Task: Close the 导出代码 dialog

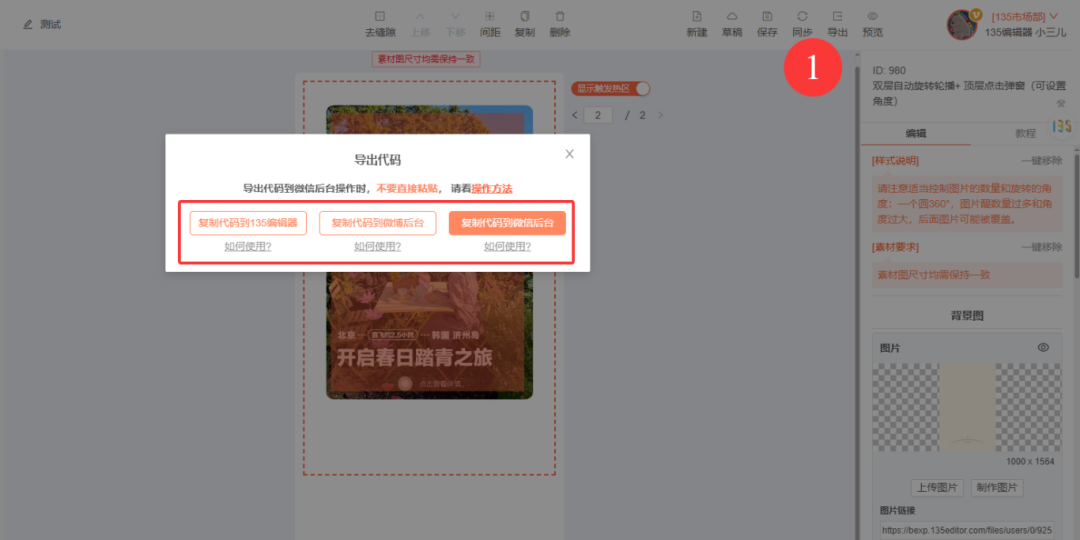Action: pyautogui.click(x=570, y=154)
